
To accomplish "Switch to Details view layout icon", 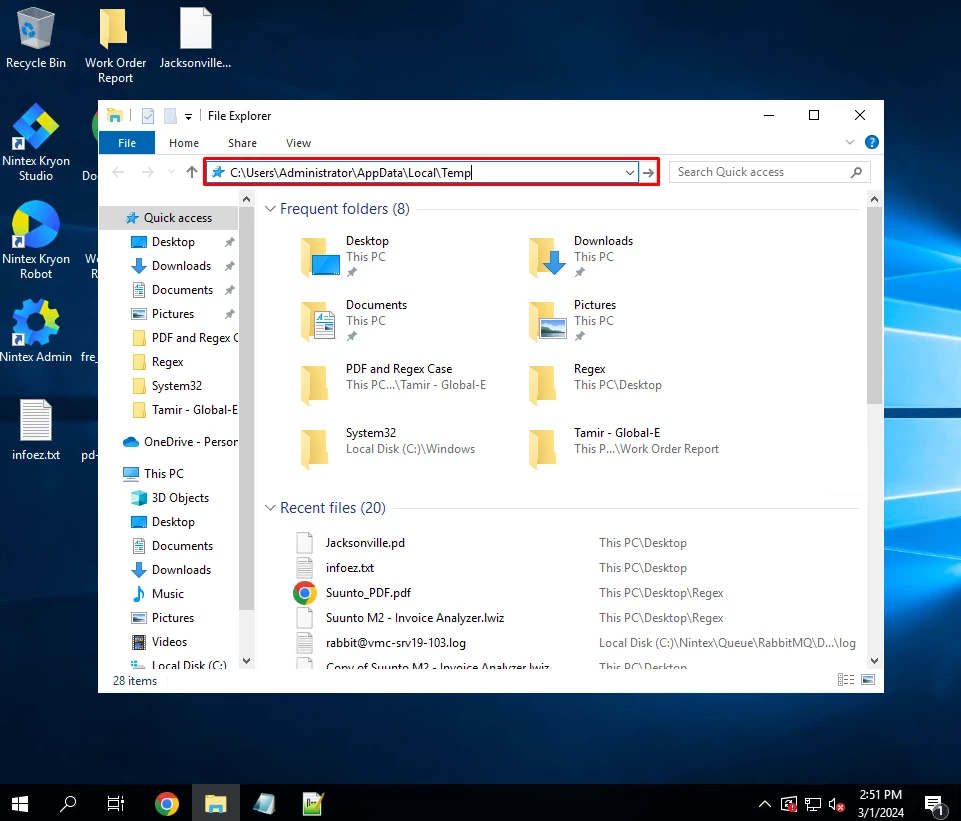I will point(846,679).
